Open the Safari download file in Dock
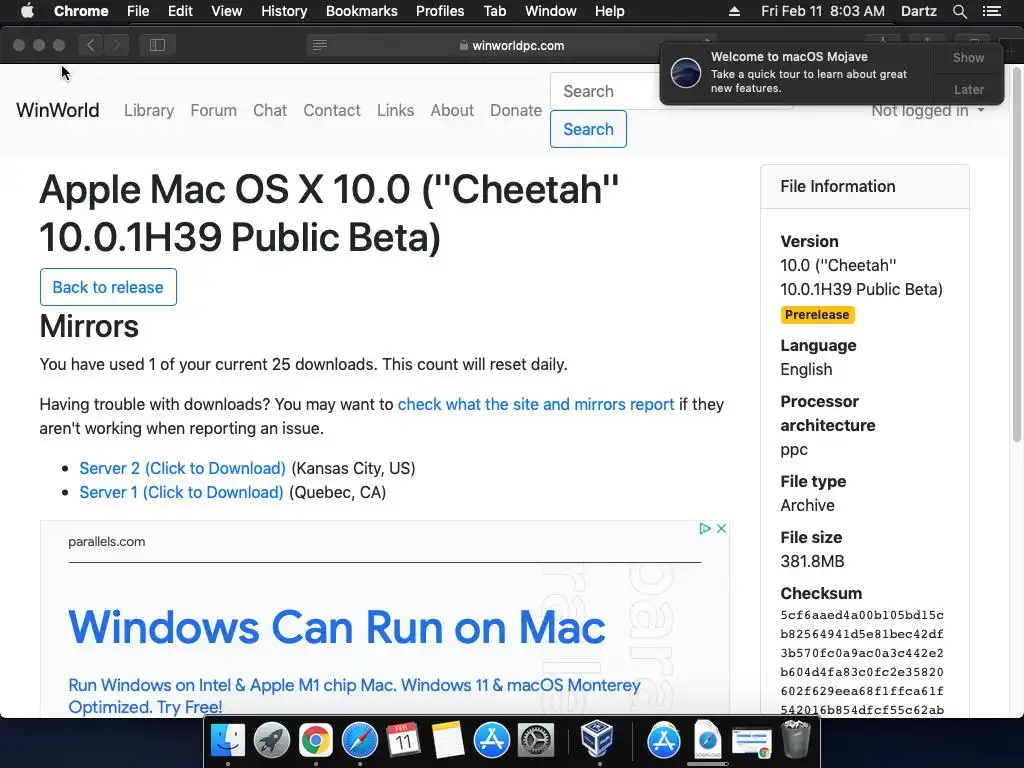 point(707,739)
